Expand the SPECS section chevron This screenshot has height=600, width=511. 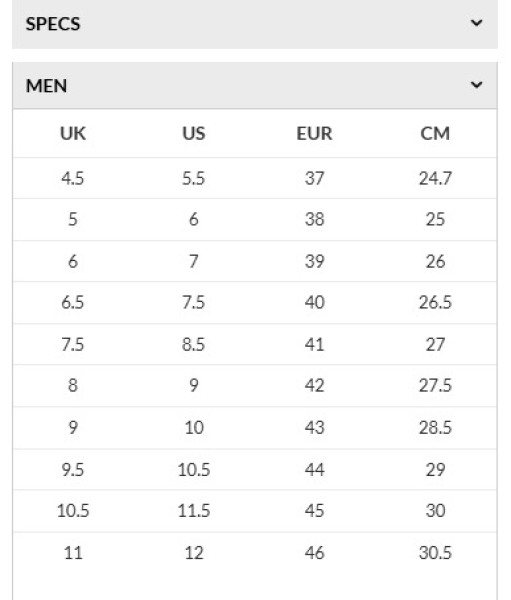click(476, 23)
